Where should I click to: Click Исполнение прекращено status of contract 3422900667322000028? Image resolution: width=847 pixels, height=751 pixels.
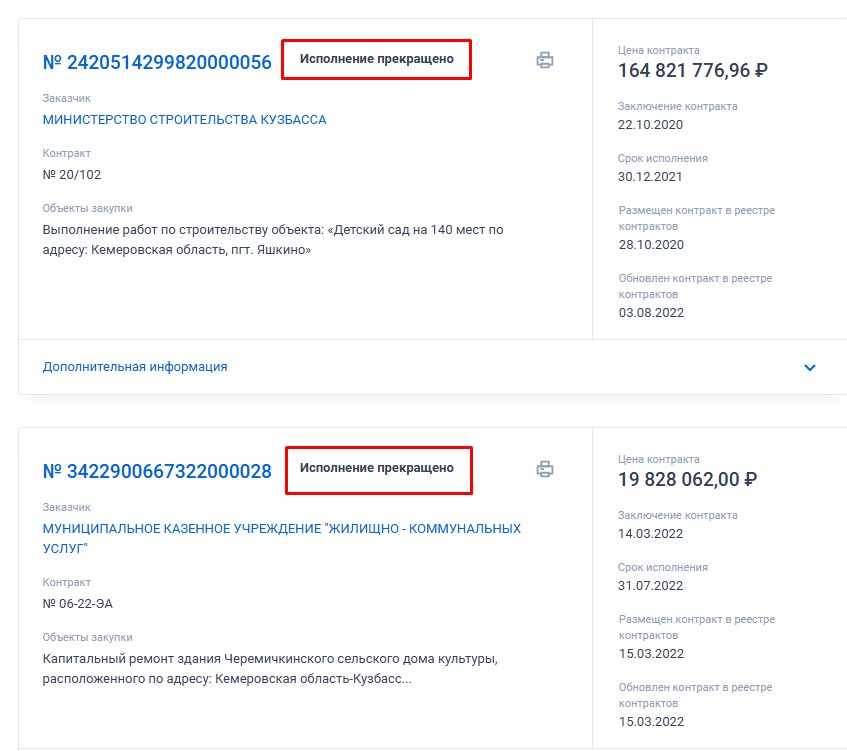click(376, 468)
